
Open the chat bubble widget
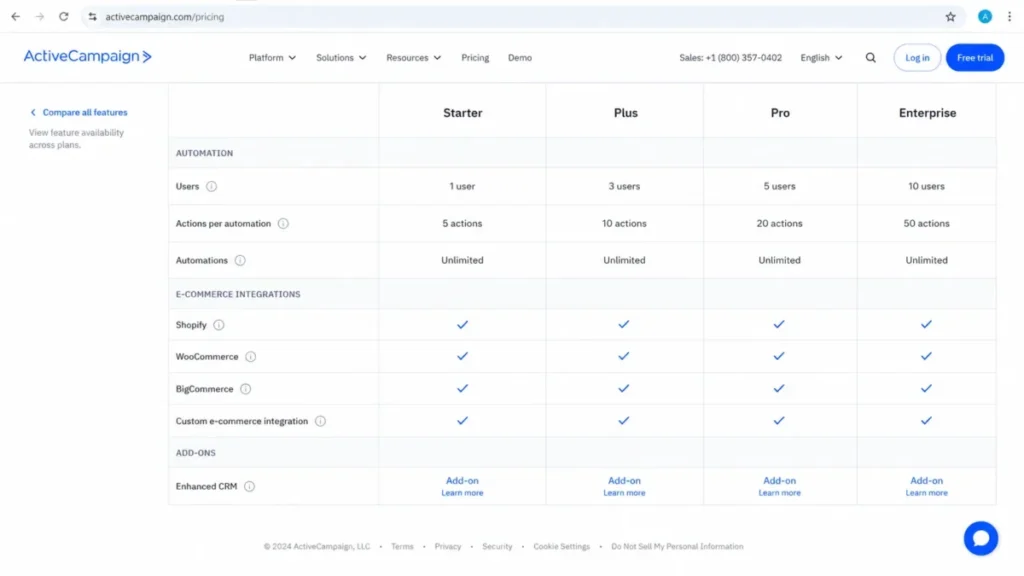980,538
